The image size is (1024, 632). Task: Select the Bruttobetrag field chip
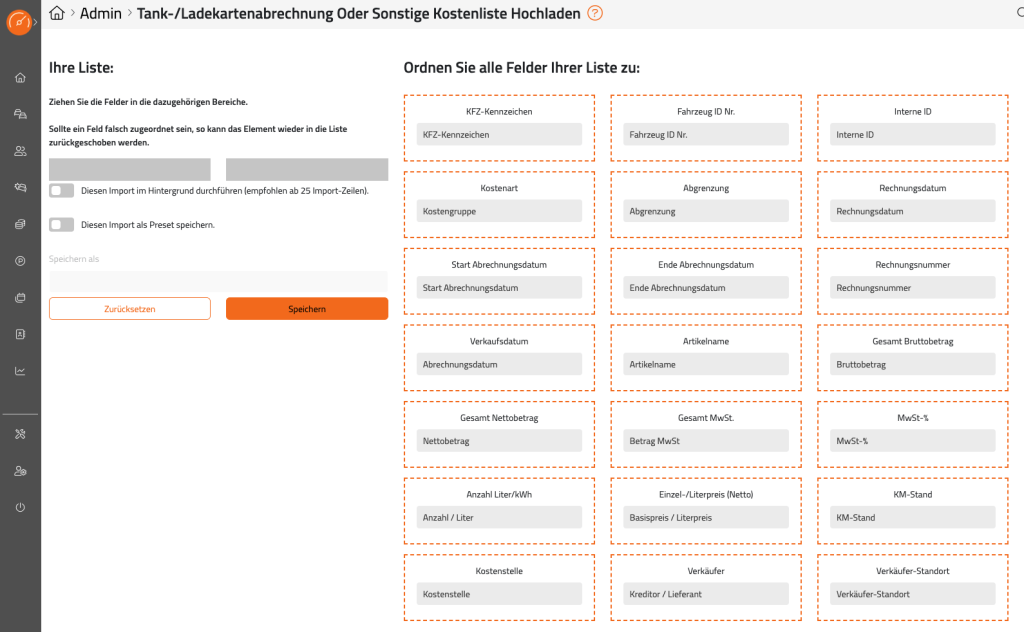click(x=912, y=364)
